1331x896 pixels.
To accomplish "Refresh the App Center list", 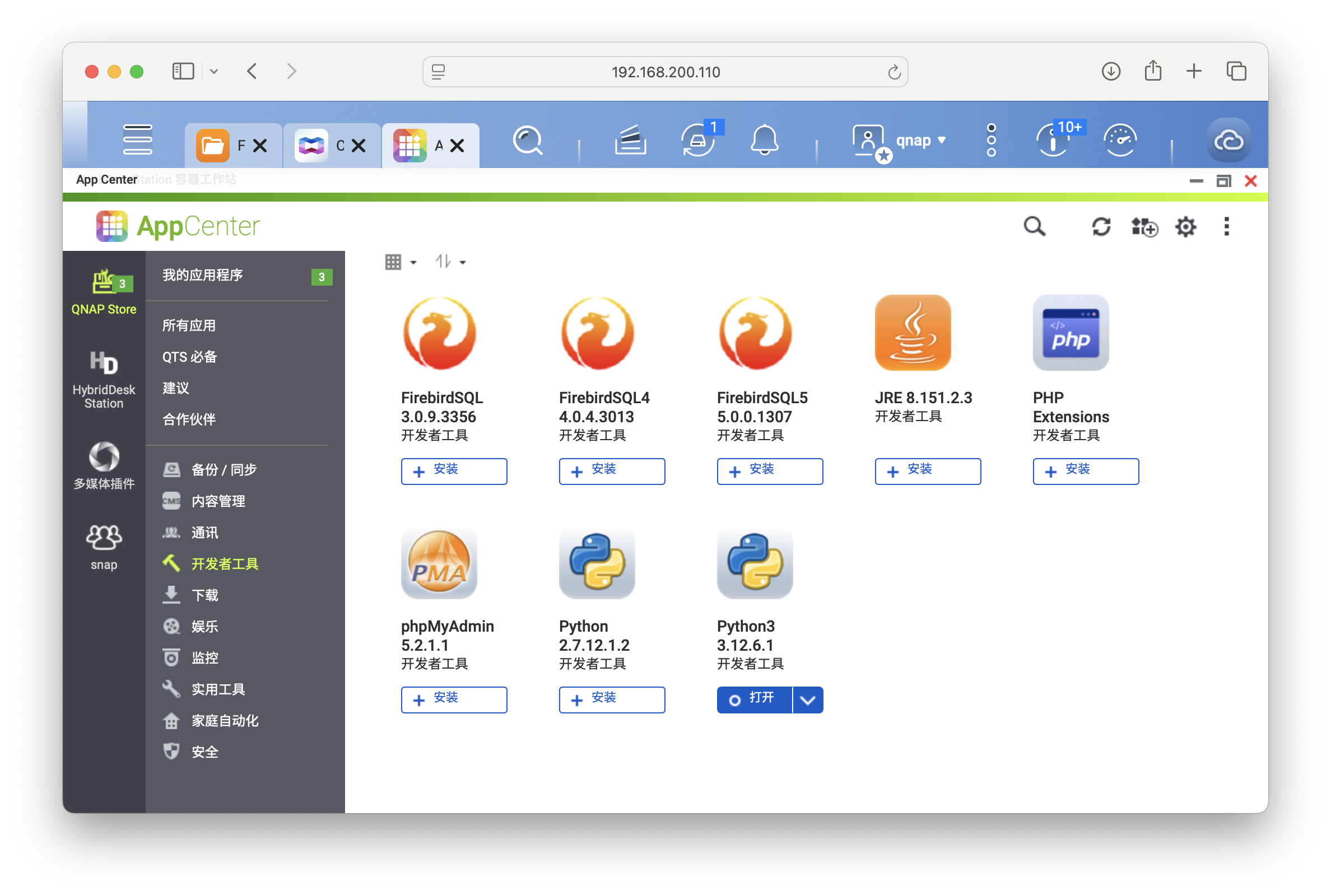I will (1101, 226).
